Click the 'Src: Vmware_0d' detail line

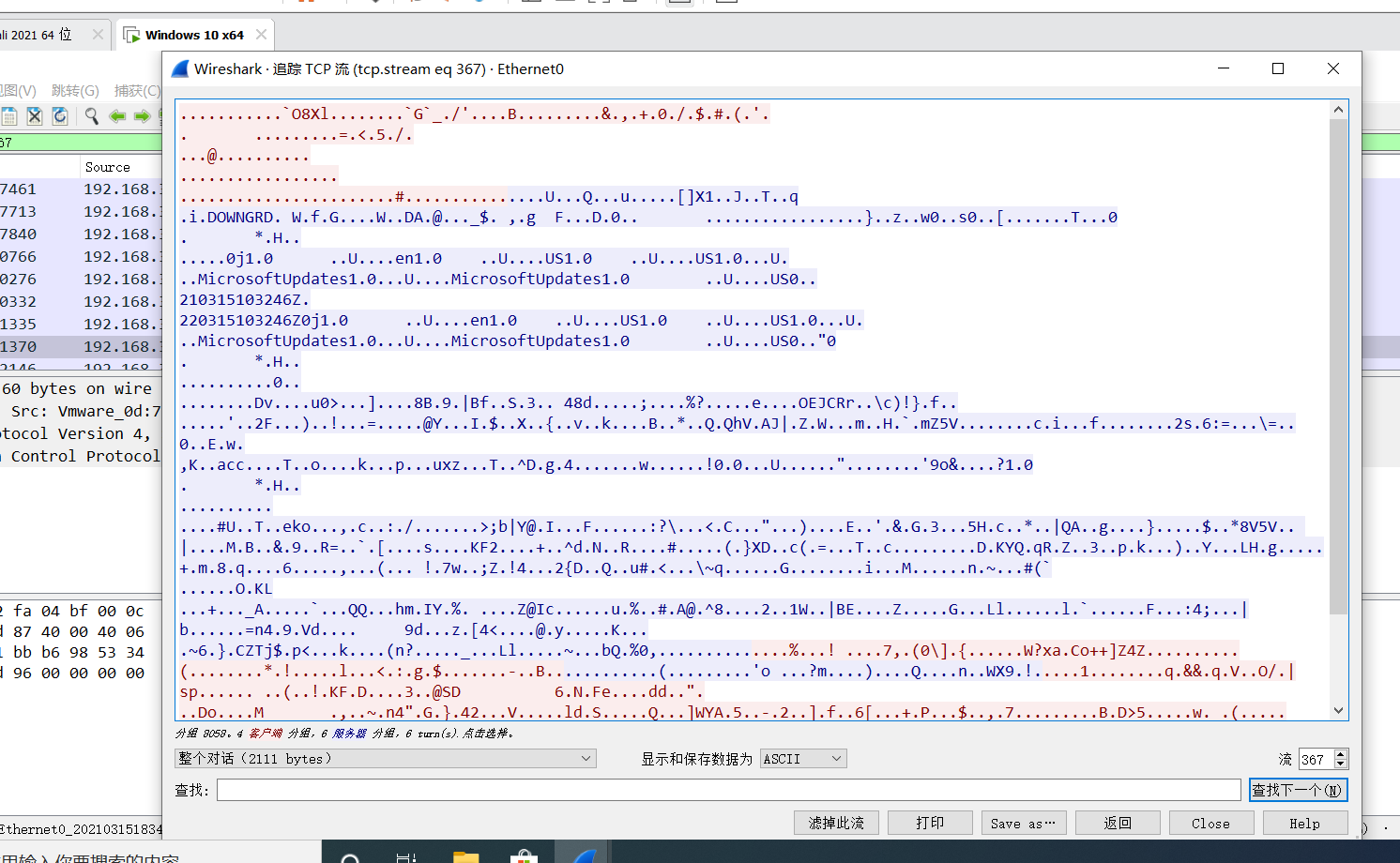tap(81, 411)
